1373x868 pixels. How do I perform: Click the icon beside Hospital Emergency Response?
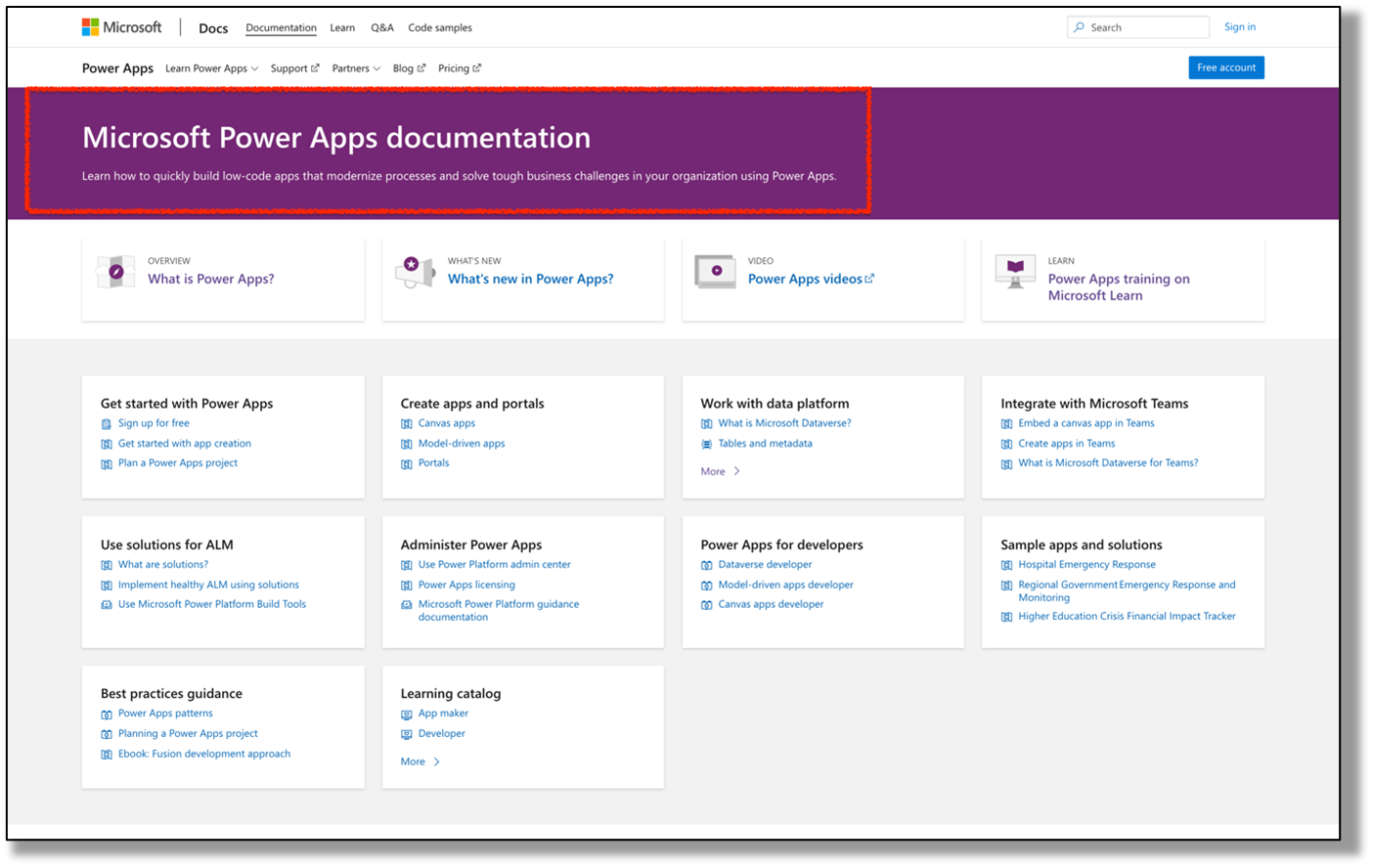coord(1007,565)
